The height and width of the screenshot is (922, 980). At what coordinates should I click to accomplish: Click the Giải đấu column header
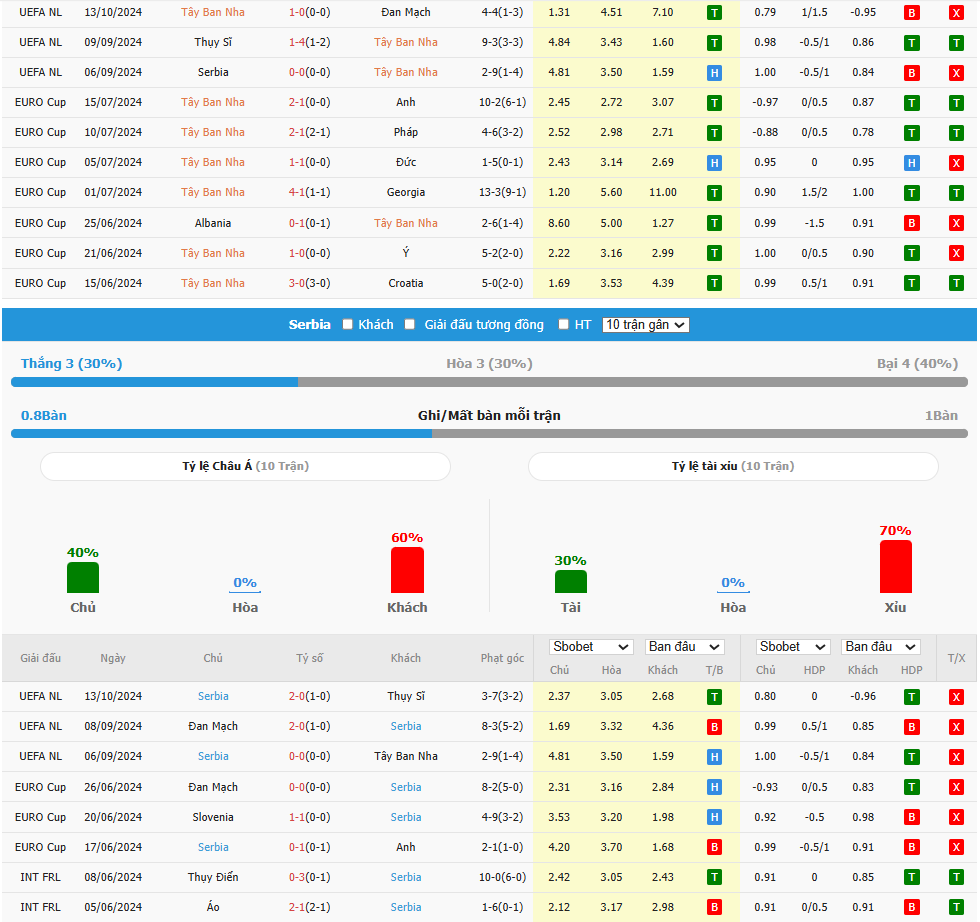(41, 658)
